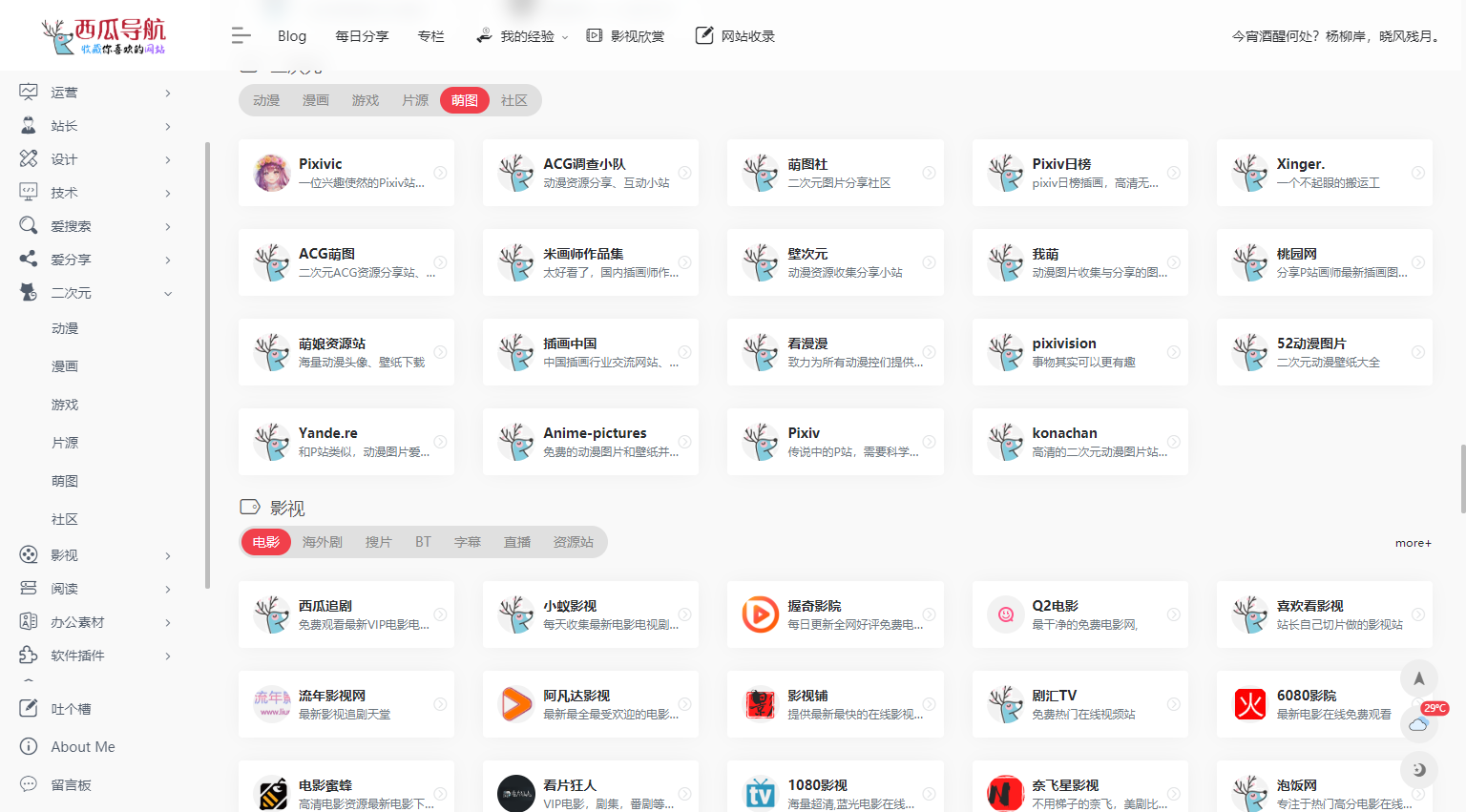Click the 6080影院 red icon
The image size is (1466, 812).
1250,704
